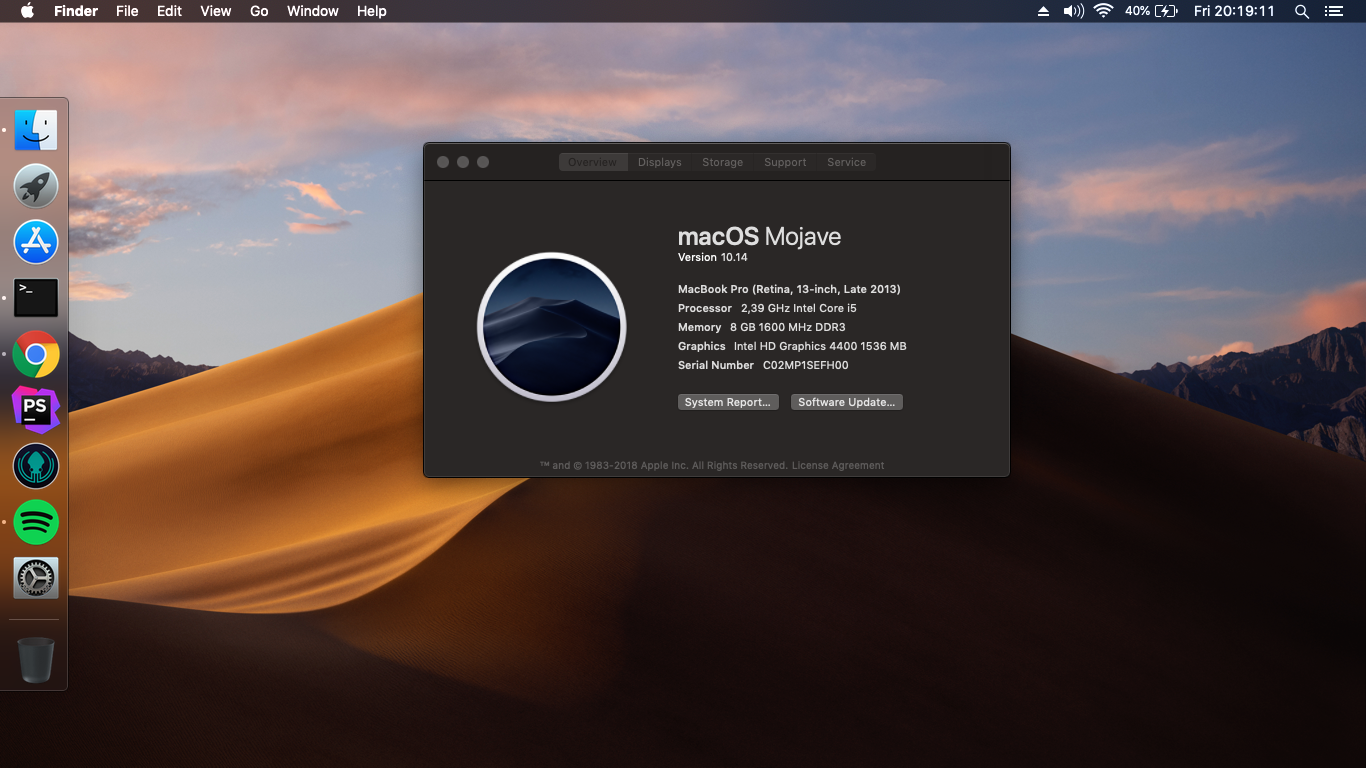Switch to the Support tab
Screen dimensions: 1366x768
[785, 162]
